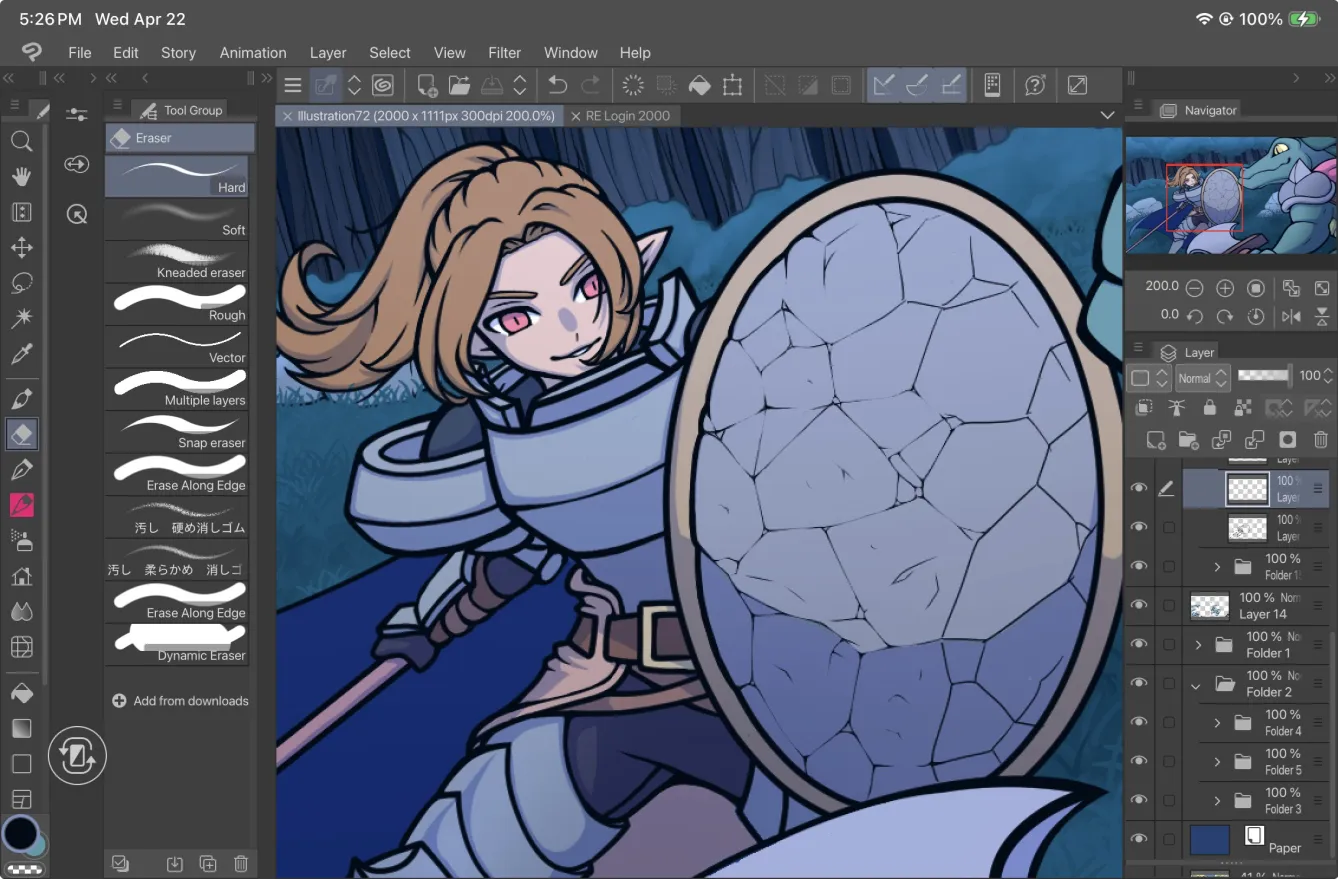Toggle Snap to Grid in command bar
This screenshot has height=879, width=1338.
coord(952,85)
